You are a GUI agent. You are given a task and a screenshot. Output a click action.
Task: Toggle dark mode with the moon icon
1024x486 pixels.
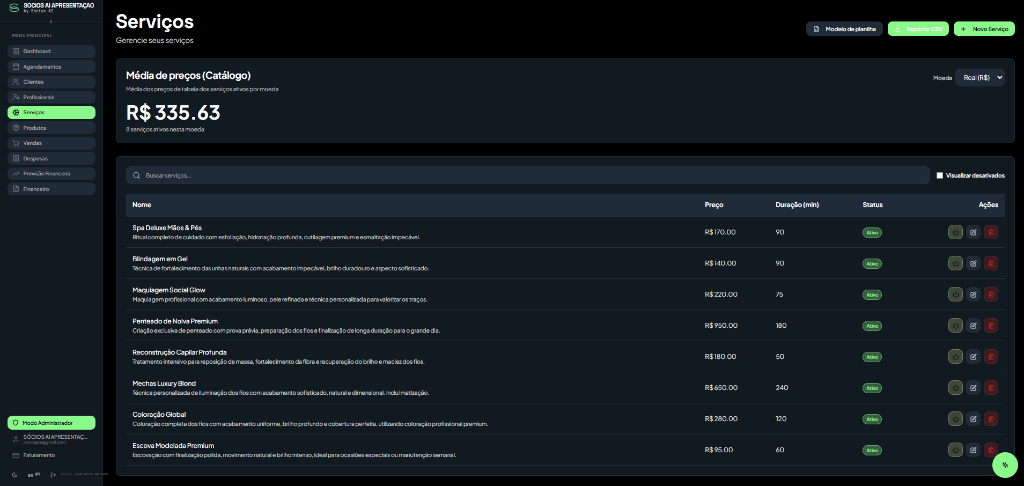[14, 474]
